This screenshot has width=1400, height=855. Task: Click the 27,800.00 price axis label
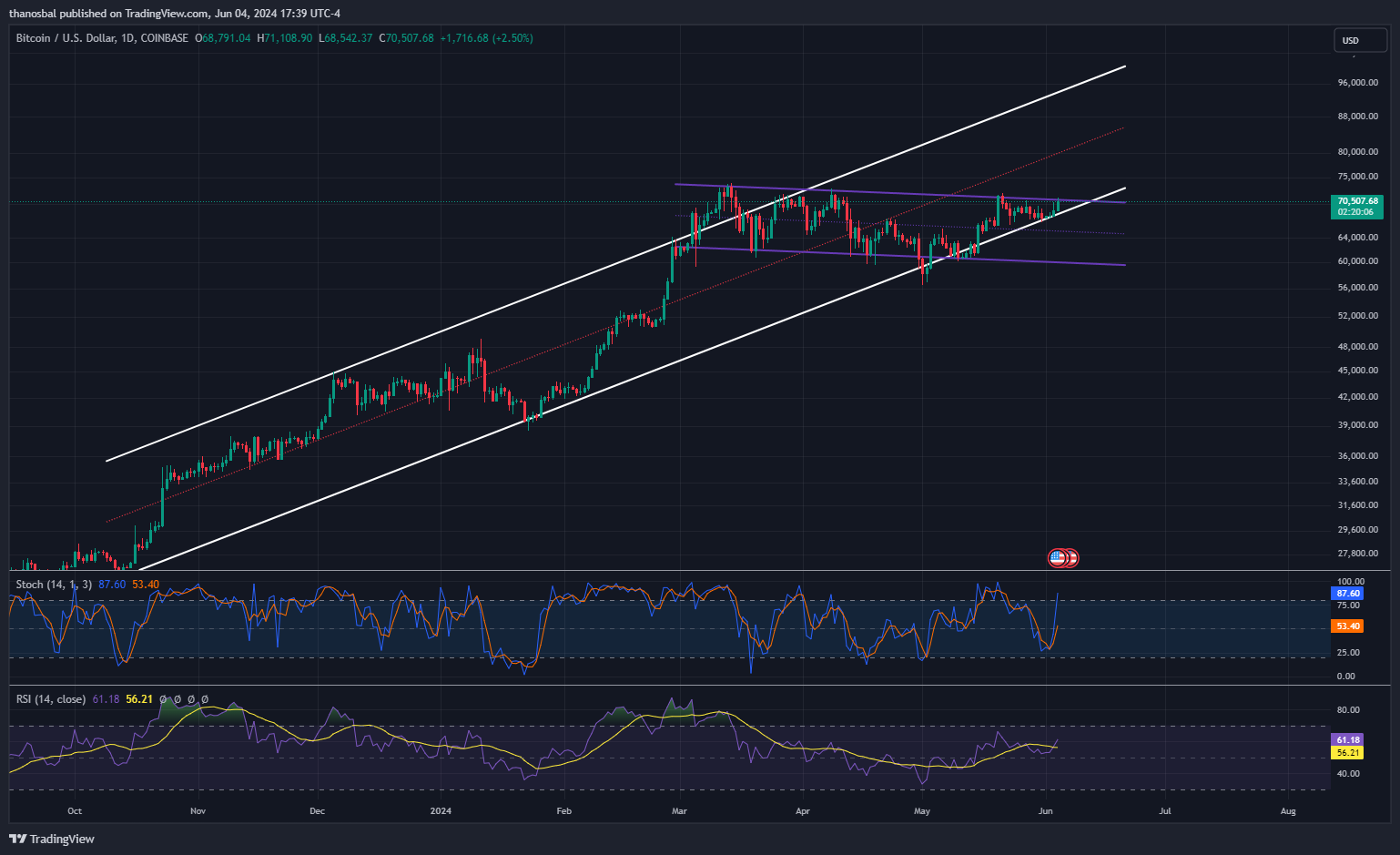point(1357,554)
